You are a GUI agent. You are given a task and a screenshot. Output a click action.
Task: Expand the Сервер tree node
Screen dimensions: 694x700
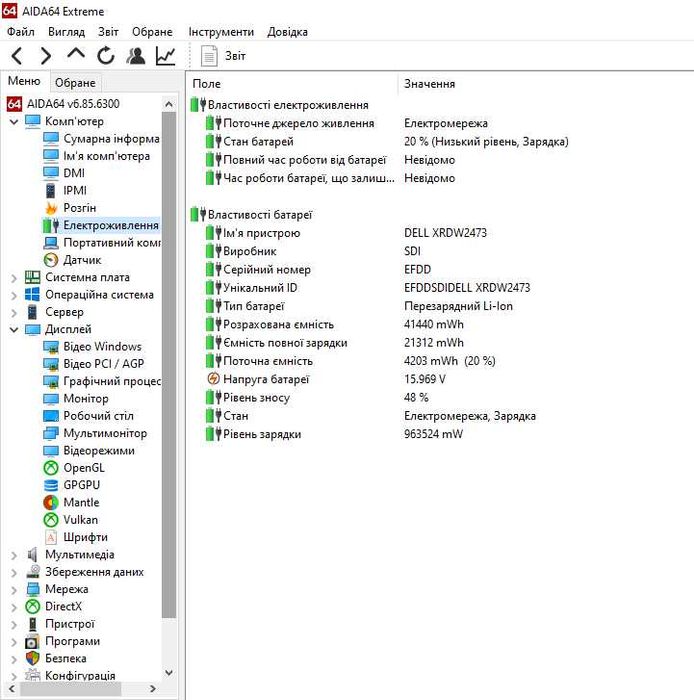(x=14, y=312)
